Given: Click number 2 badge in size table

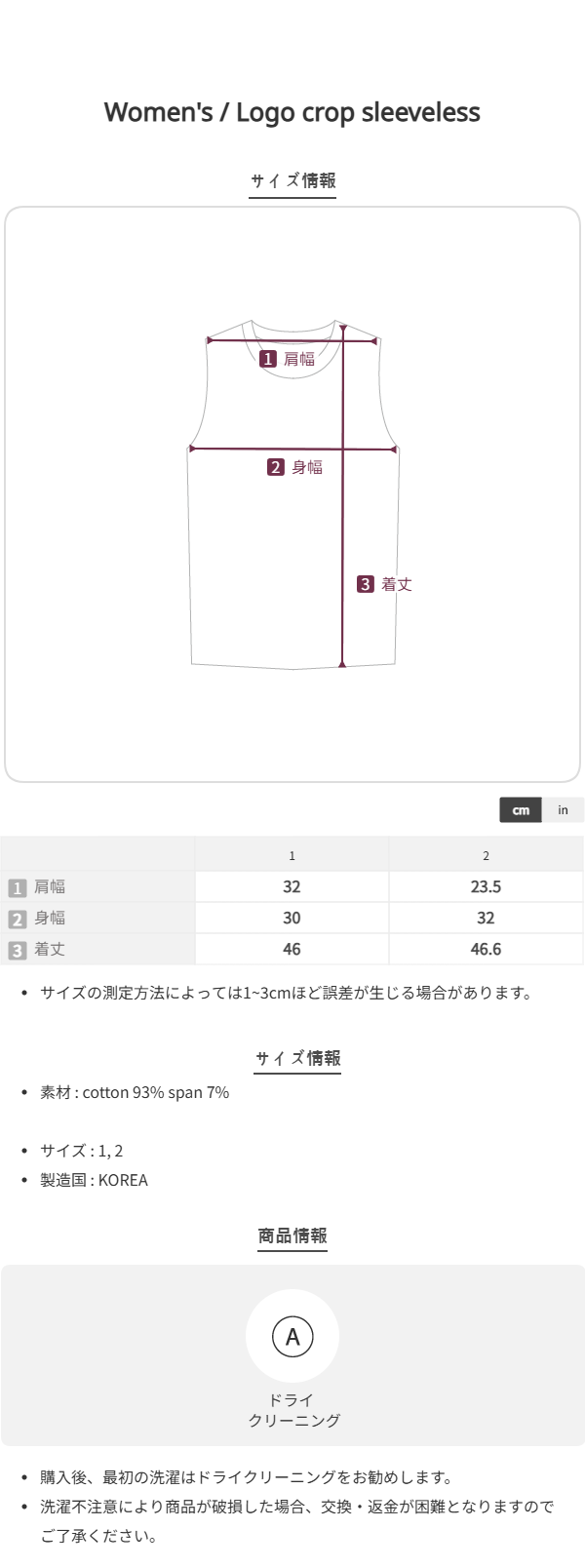Looking at the screenshot, I should click(17, 919).
